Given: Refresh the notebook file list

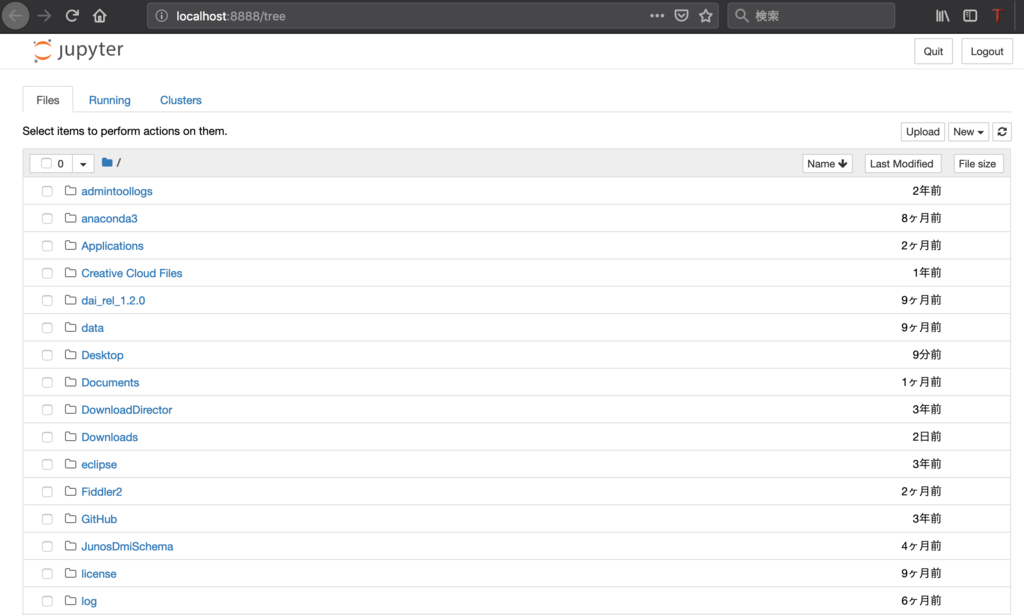Looking at the screenshot, I should tap(1002, 131).
